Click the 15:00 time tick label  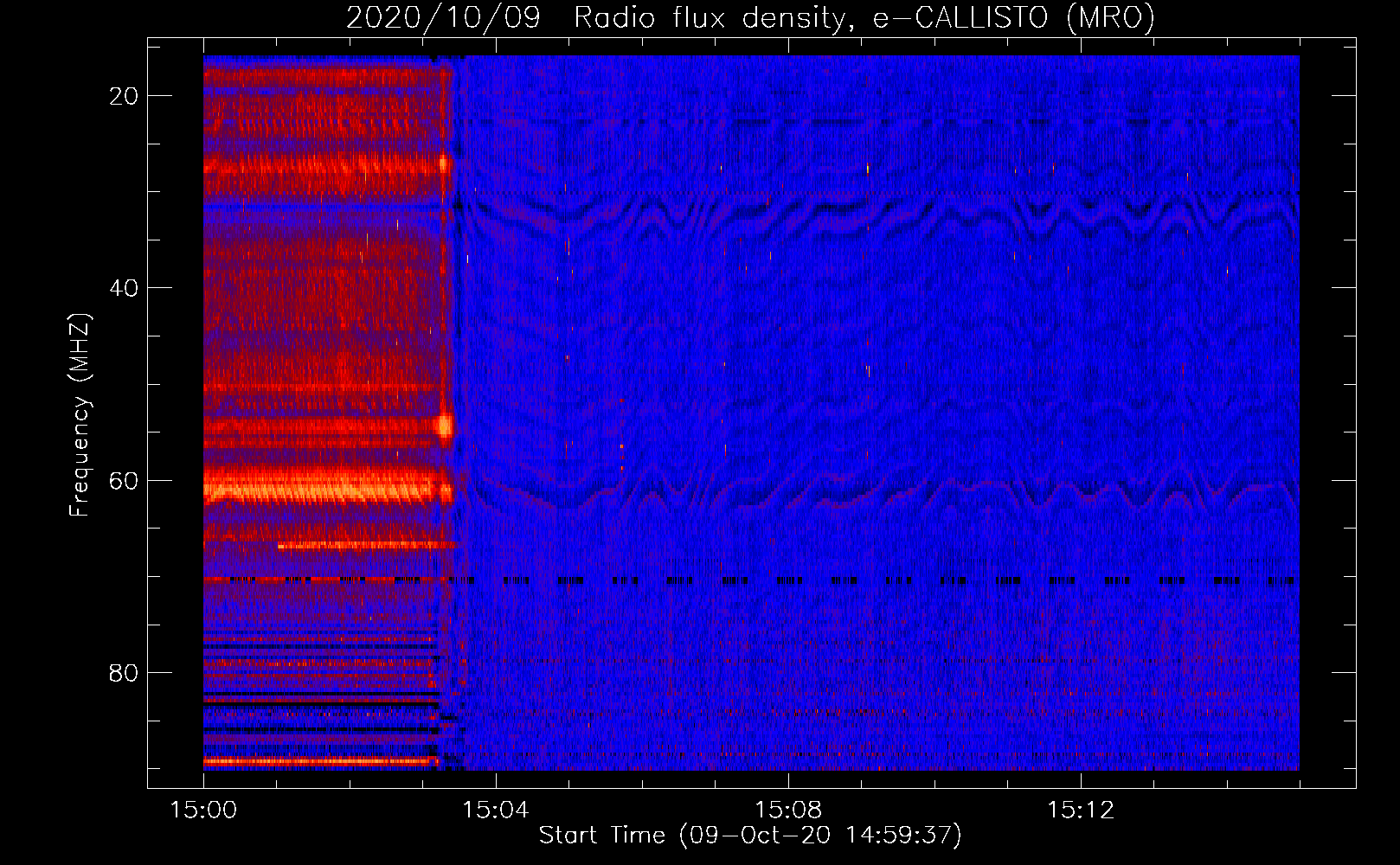coord(203,811)
